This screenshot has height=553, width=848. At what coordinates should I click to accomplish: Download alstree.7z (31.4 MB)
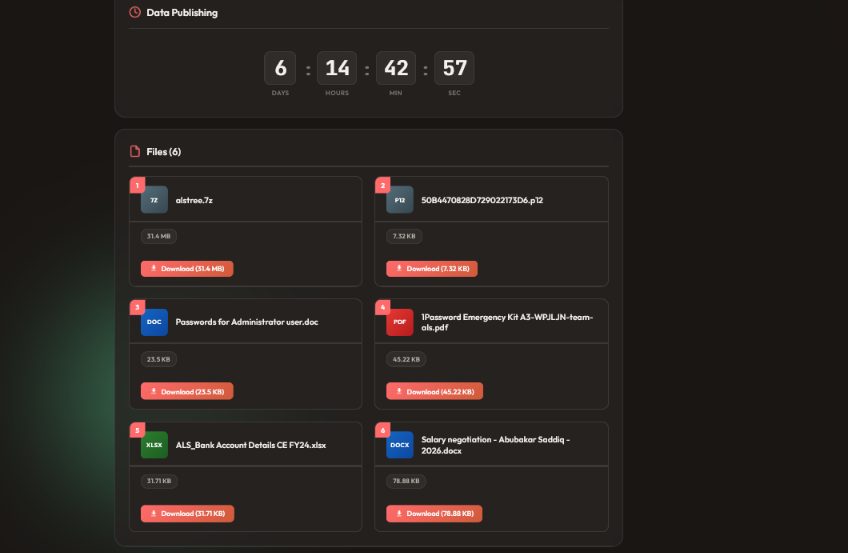click(187, 269)
